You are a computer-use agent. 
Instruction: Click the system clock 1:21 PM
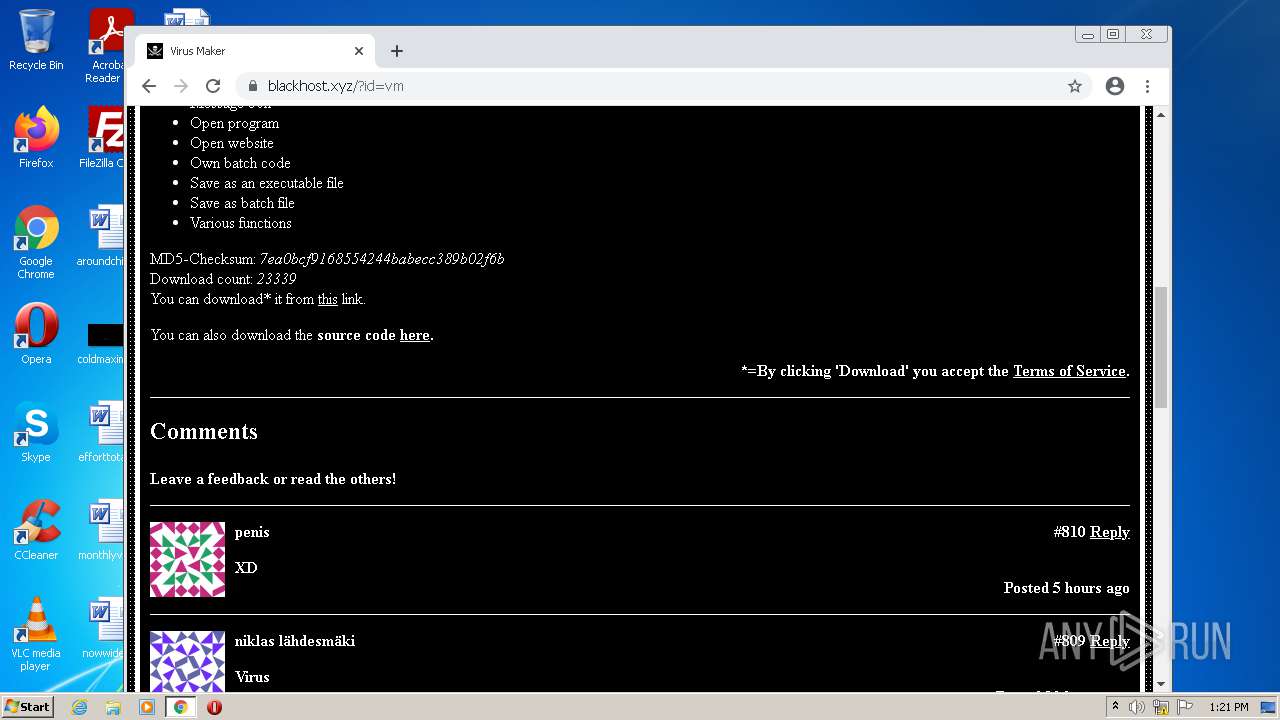pyautogui.click(x=1228, y=707)
